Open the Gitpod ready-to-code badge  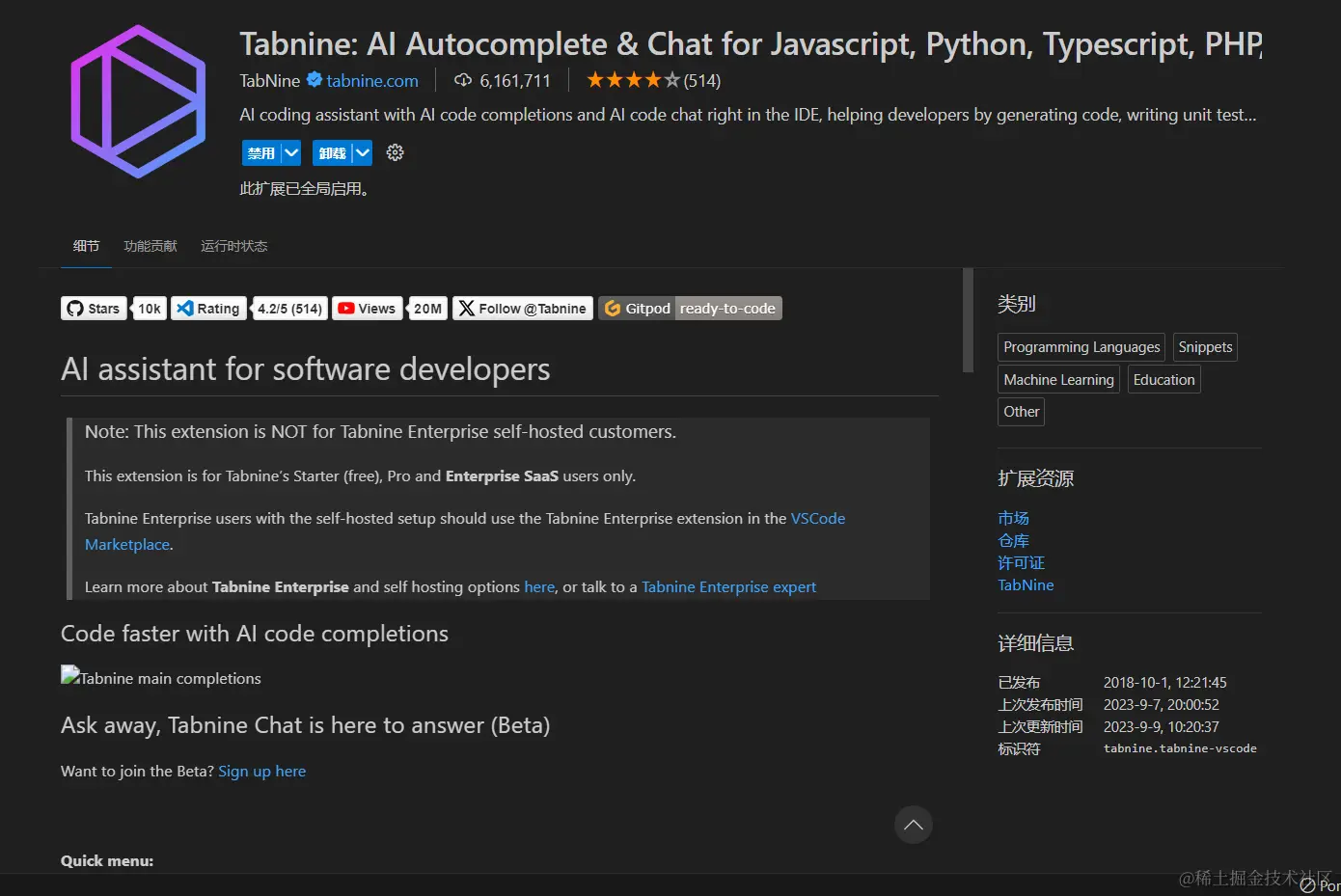click(x=690, y=309)
